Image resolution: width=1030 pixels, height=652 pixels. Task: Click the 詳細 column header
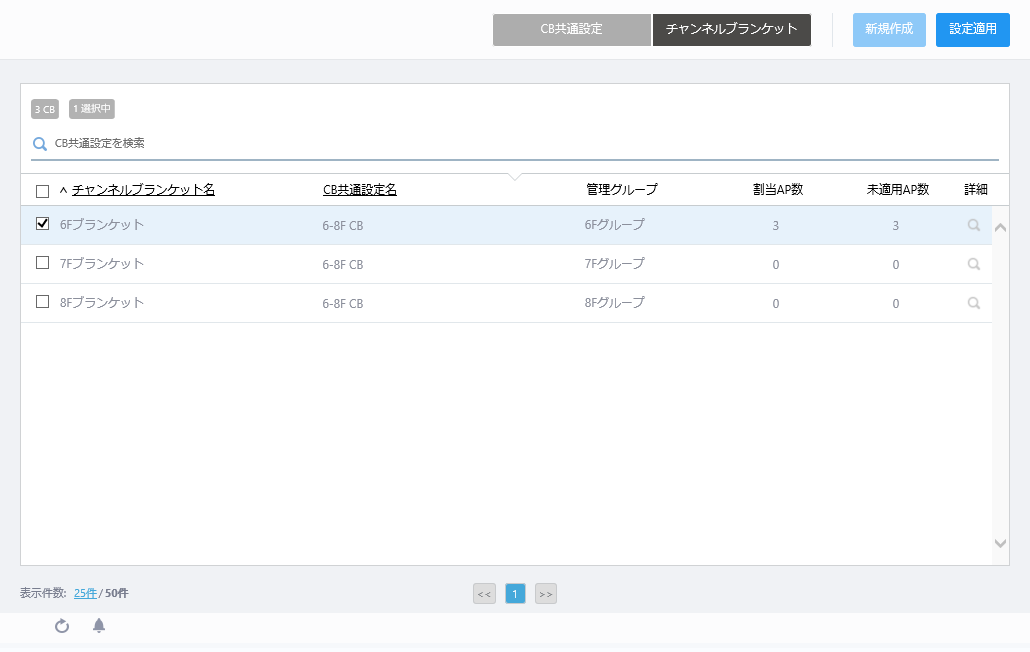976,190
